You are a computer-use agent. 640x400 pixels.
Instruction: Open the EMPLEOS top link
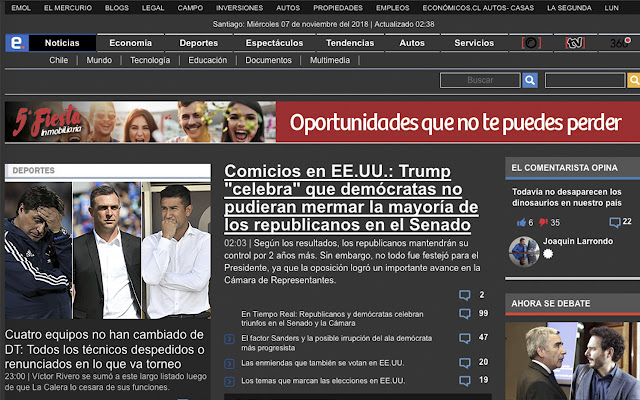coord(393,8)
